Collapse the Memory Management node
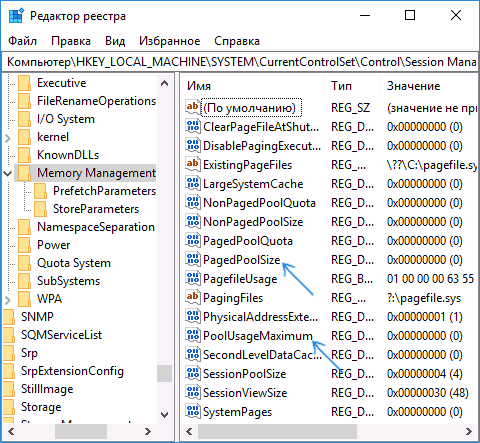The image size is (480, 443). coord(8,173)
